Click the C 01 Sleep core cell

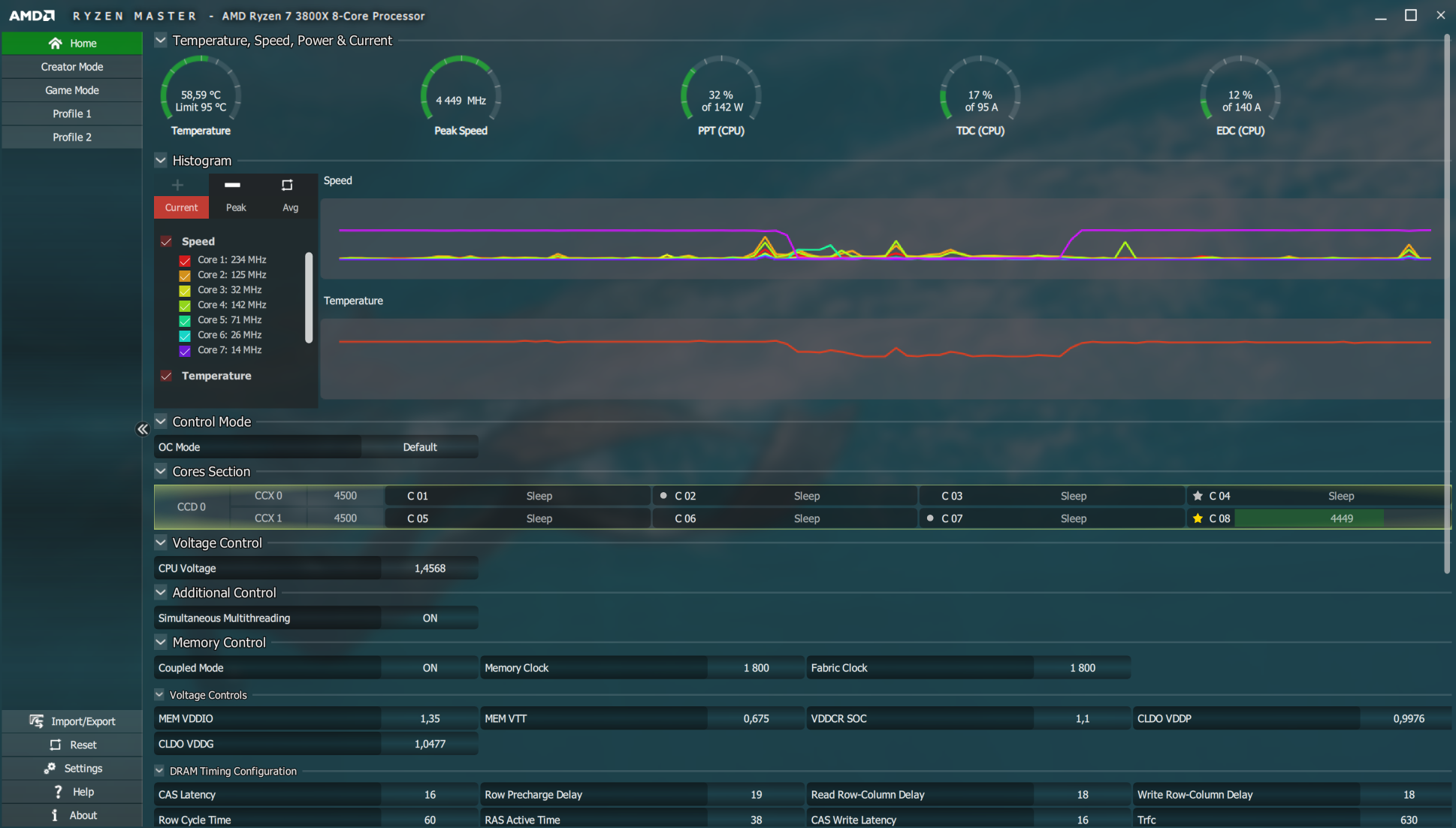(x=518, y=496)
